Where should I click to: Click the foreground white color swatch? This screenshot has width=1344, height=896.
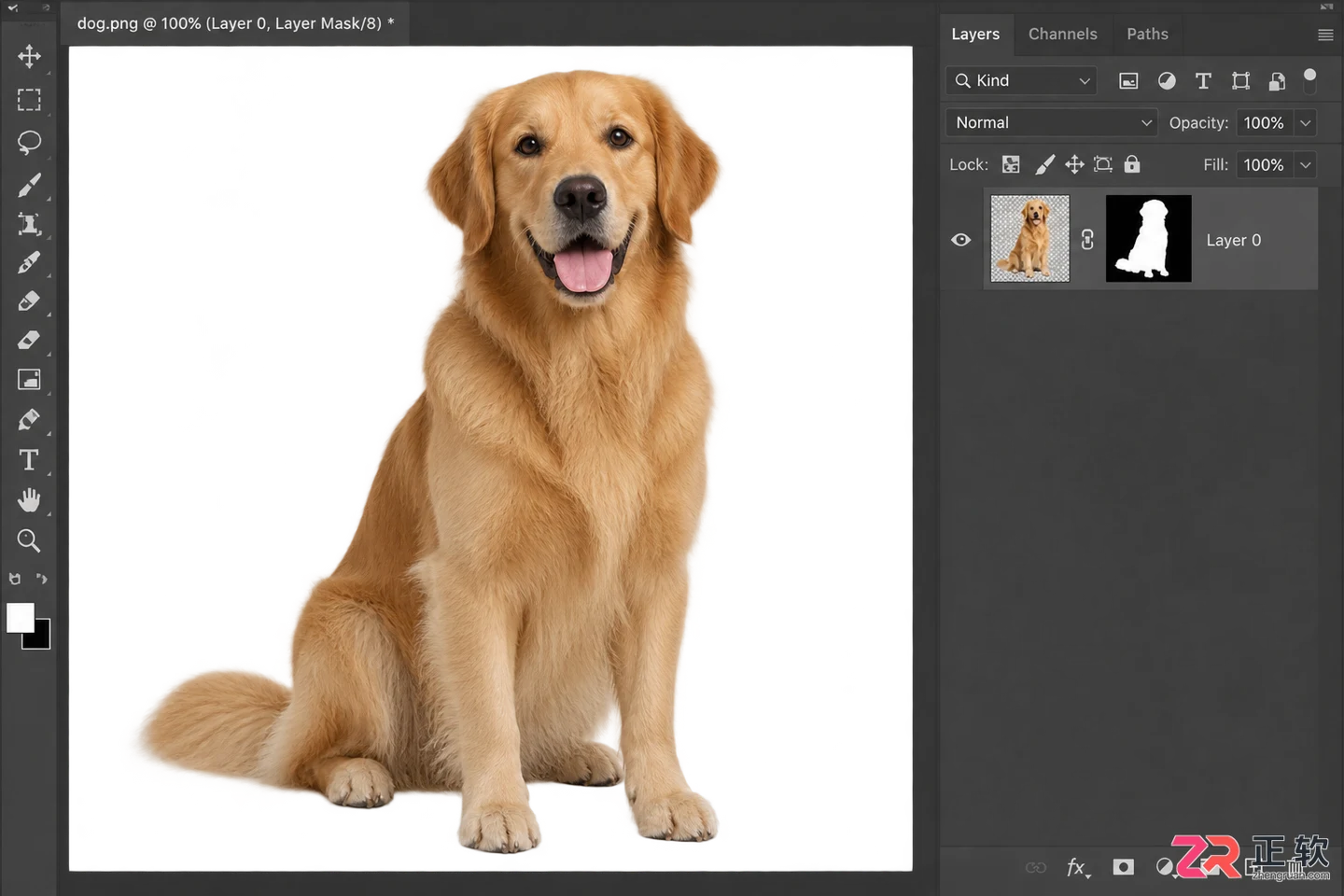tap(19, 616)
